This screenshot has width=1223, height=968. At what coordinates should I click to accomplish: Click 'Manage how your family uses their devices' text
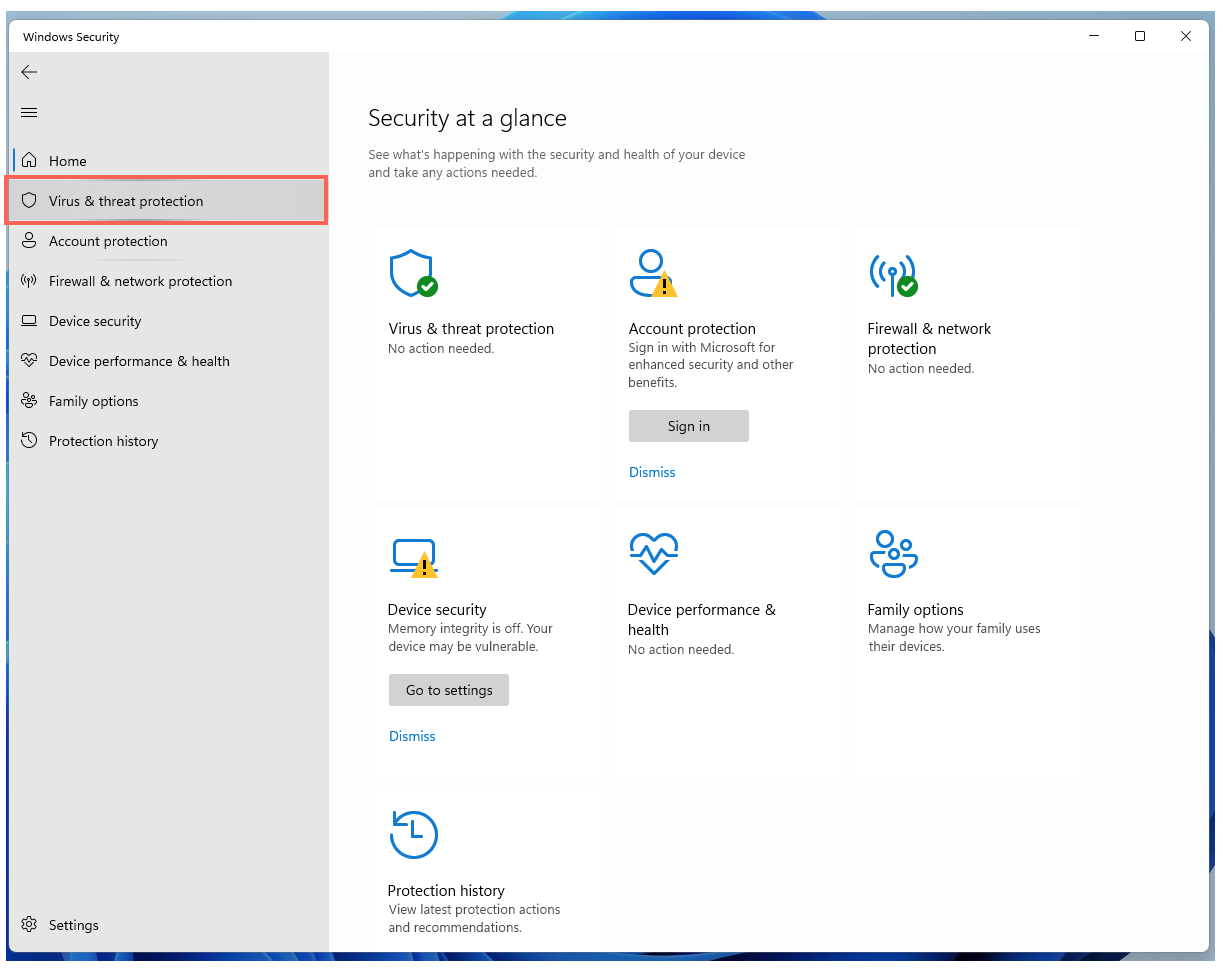click(954, 637)
